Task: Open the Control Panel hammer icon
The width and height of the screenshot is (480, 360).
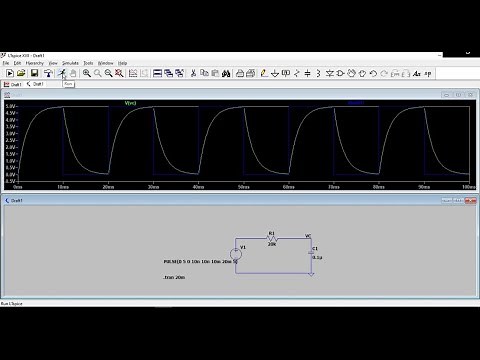Action: [48, 73]
